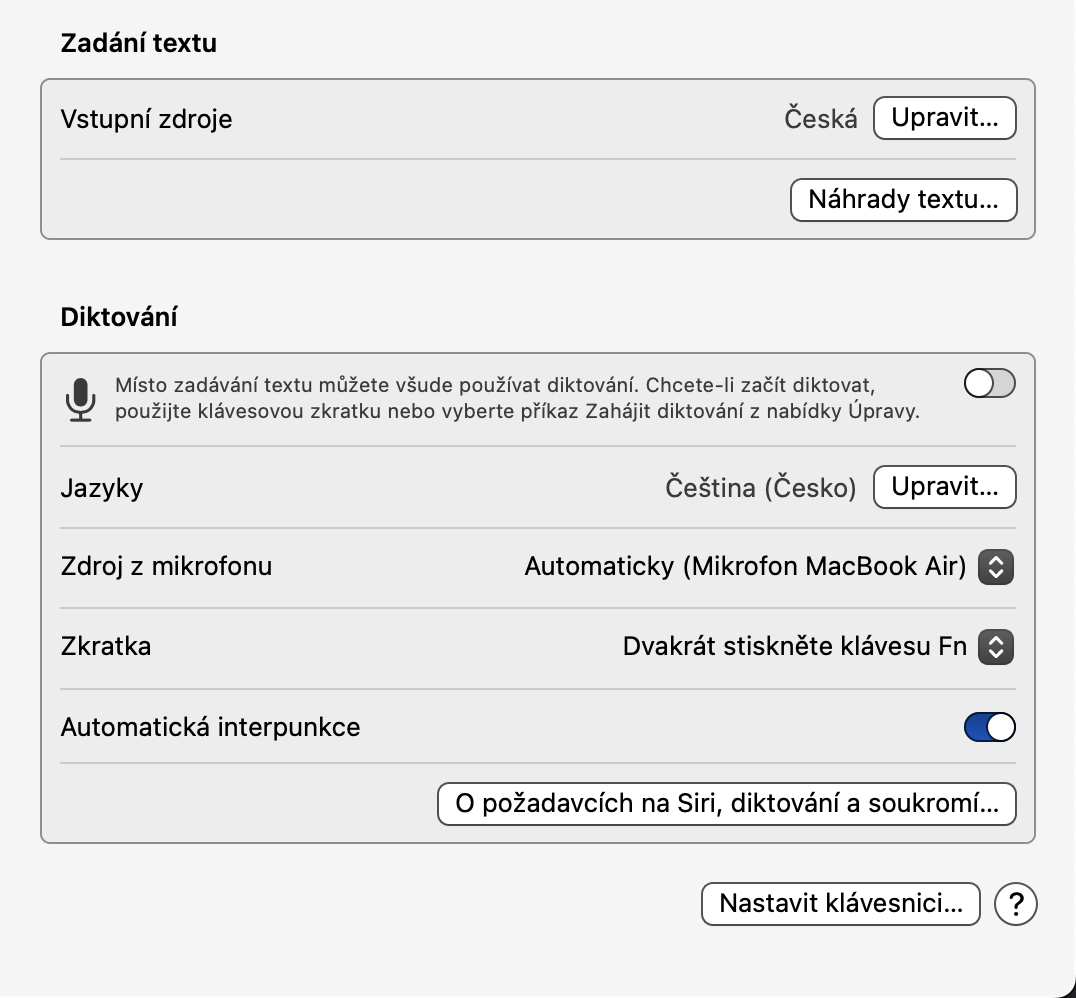Turn off Automatická interpunkce toggle
This screenshot has height=998, width=1076.
989,727
